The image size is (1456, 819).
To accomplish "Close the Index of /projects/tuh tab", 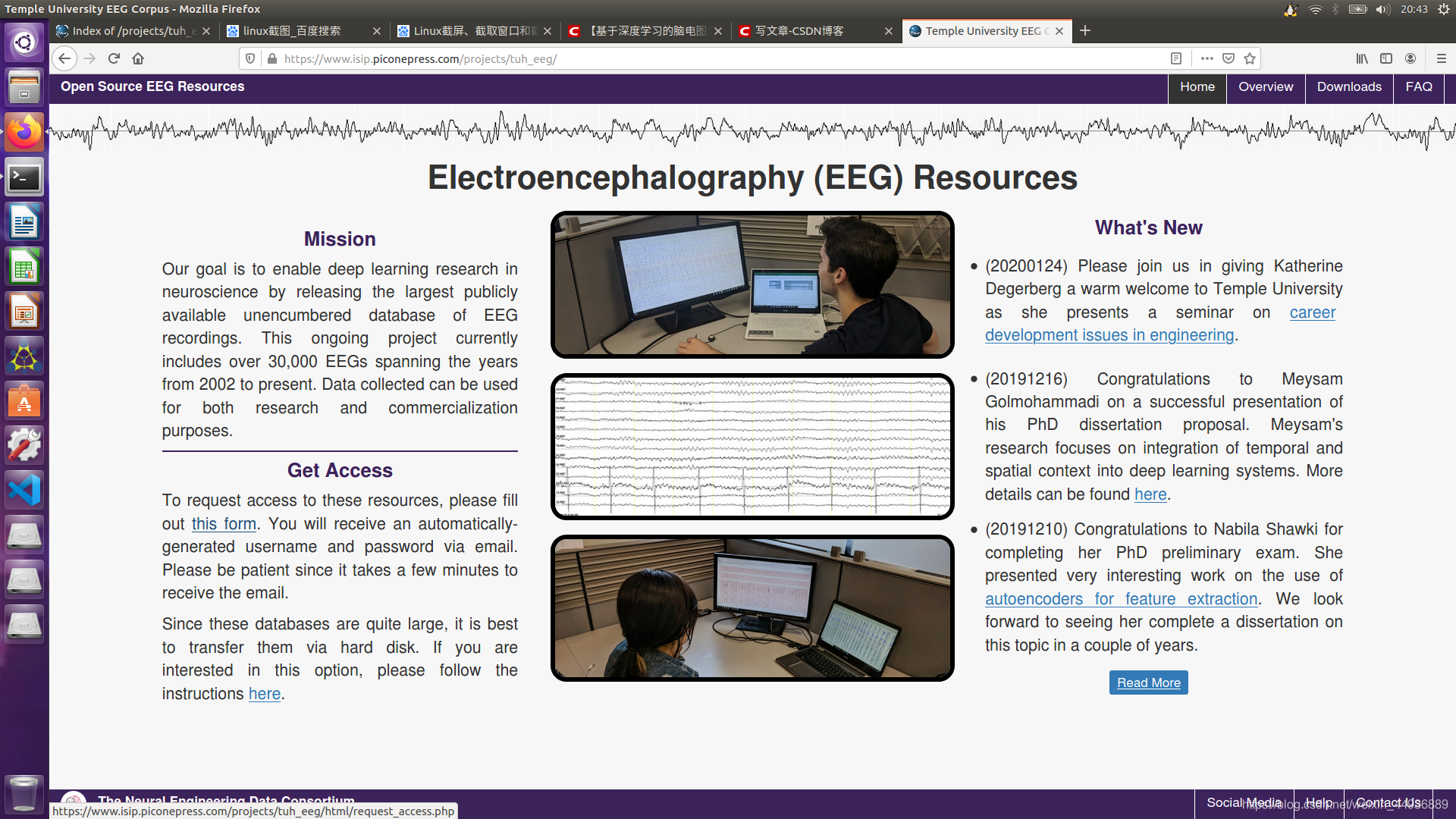I will 206,31.
